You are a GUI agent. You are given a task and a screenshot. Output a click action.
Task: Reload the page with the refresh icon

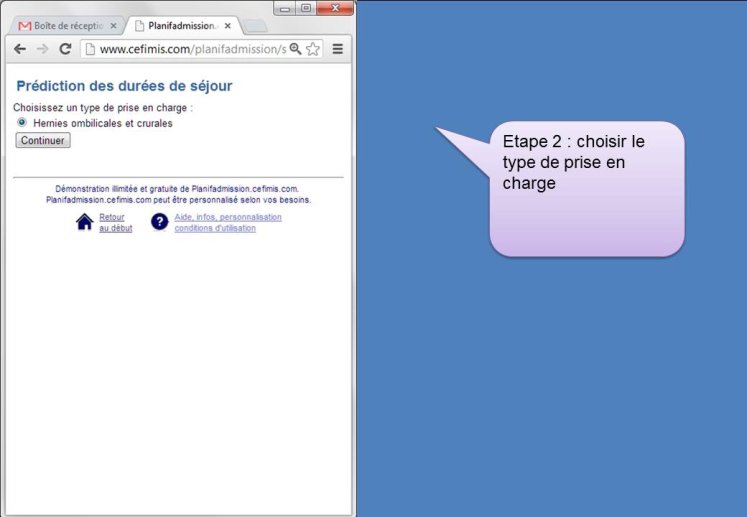tap(65, 49)
